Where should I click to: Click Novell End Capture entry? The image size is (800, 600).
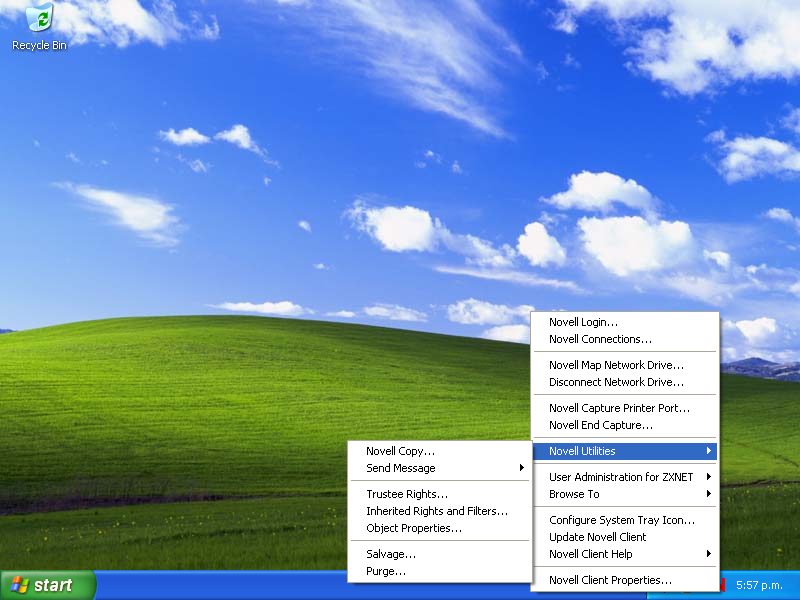click(624, 425)
